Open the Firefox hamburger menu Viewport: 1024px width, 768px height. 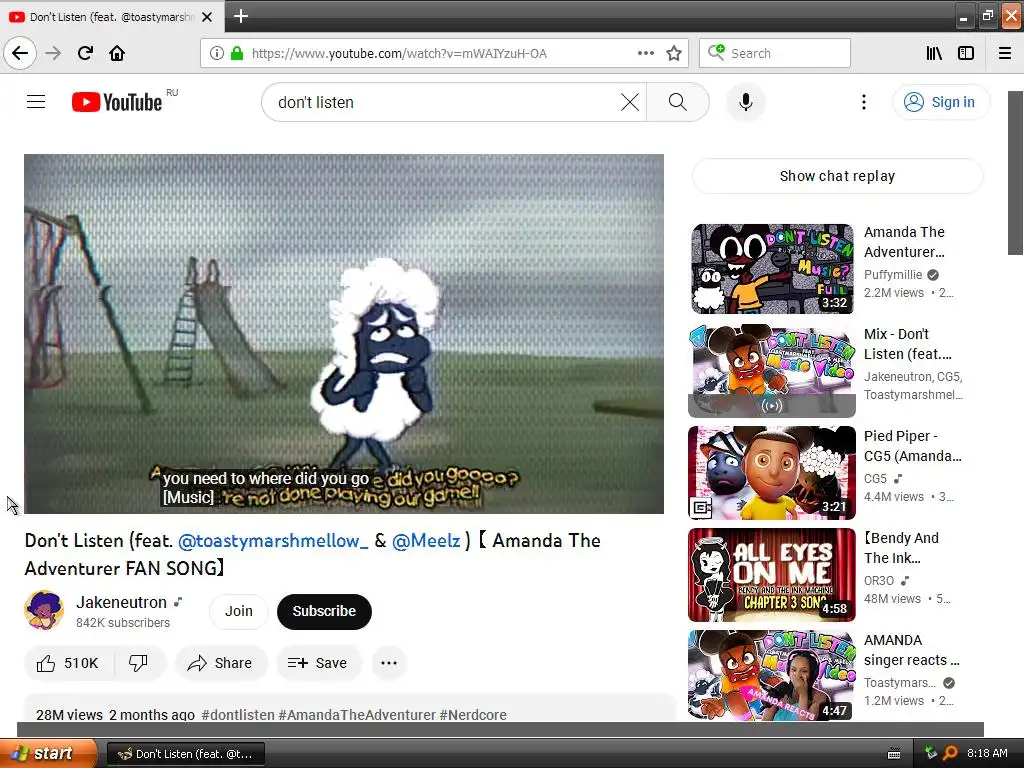click(1005, 53)
